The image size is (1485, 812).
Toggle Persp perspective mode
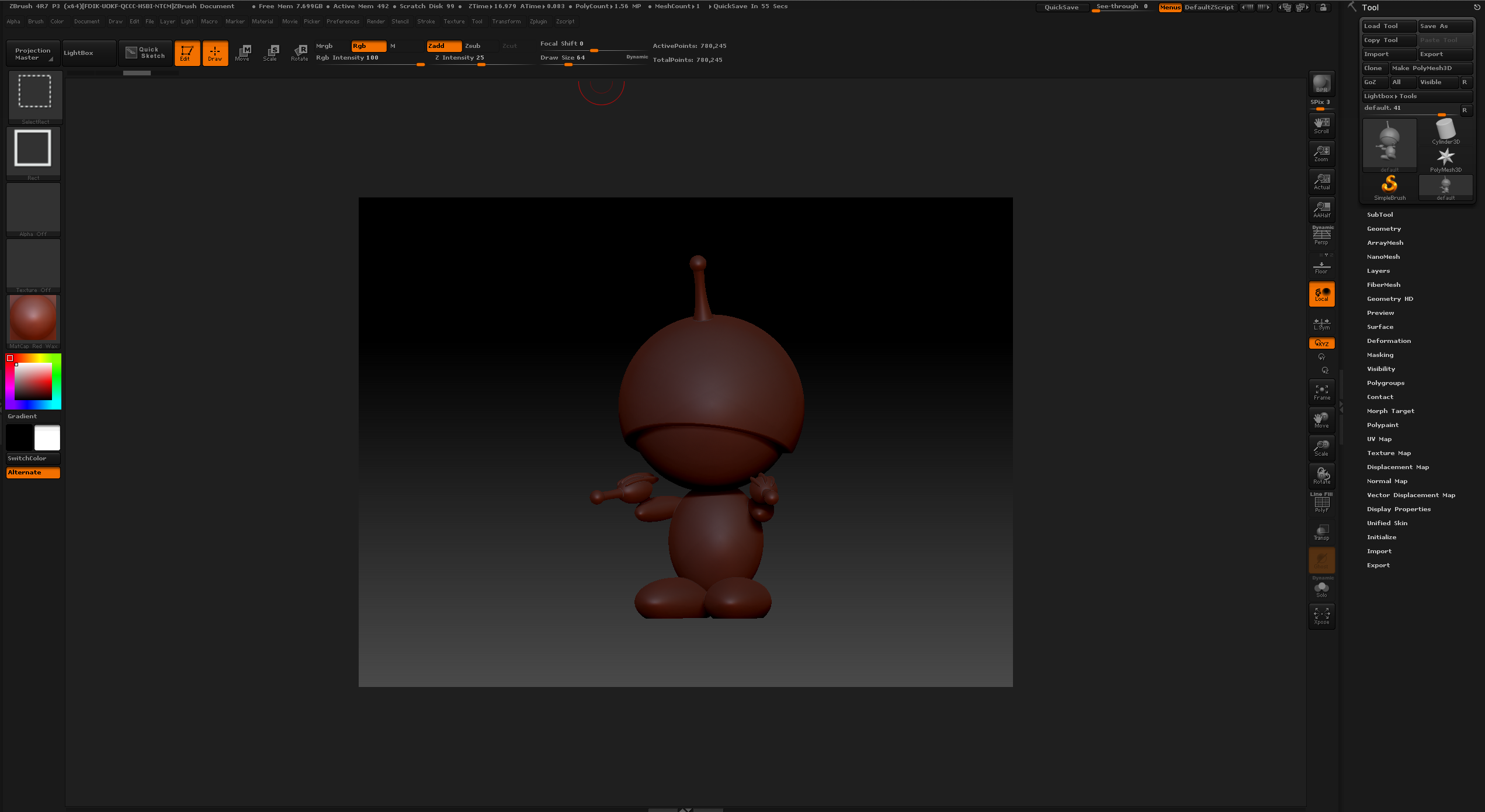tap(1321, 235)
